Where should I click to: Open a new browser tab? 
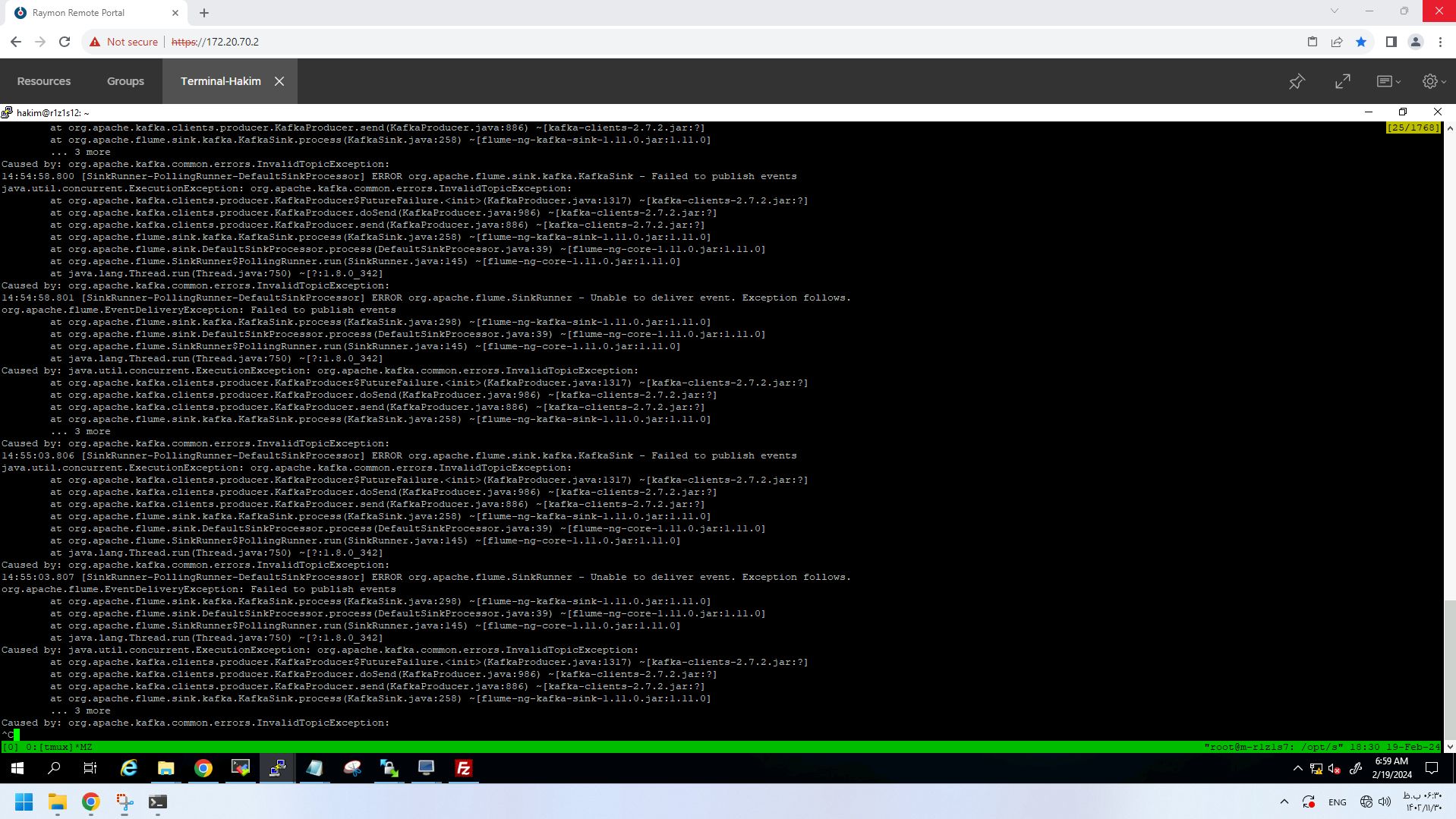tap(204, 13)
